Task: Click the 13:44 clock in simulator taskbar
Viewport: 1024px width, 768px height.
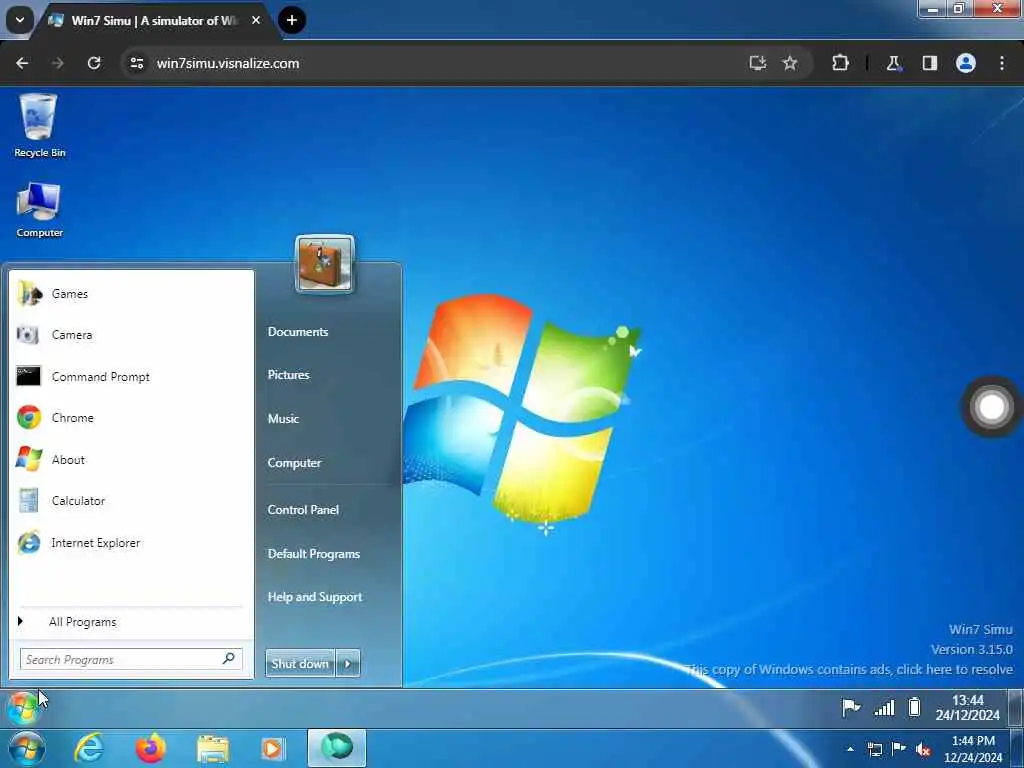Action: [967, 708]
